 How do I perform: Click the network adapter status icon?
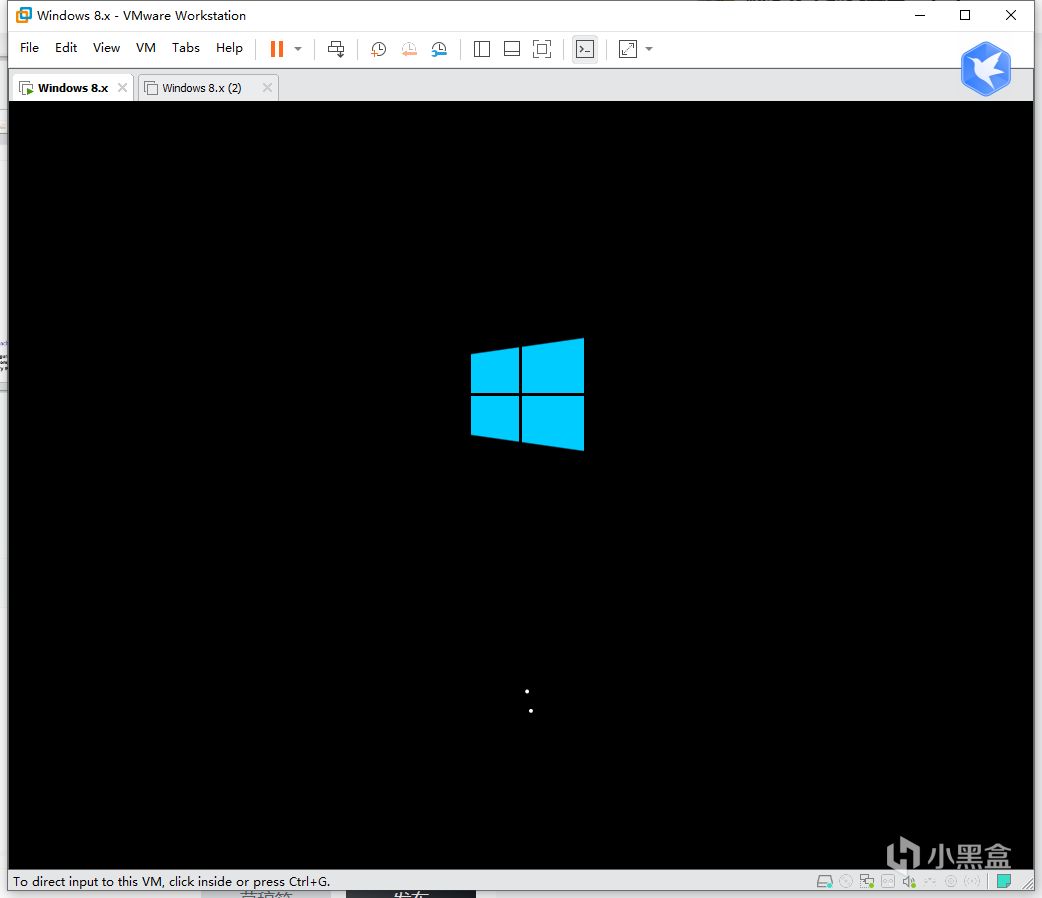(x=867, y=881)
